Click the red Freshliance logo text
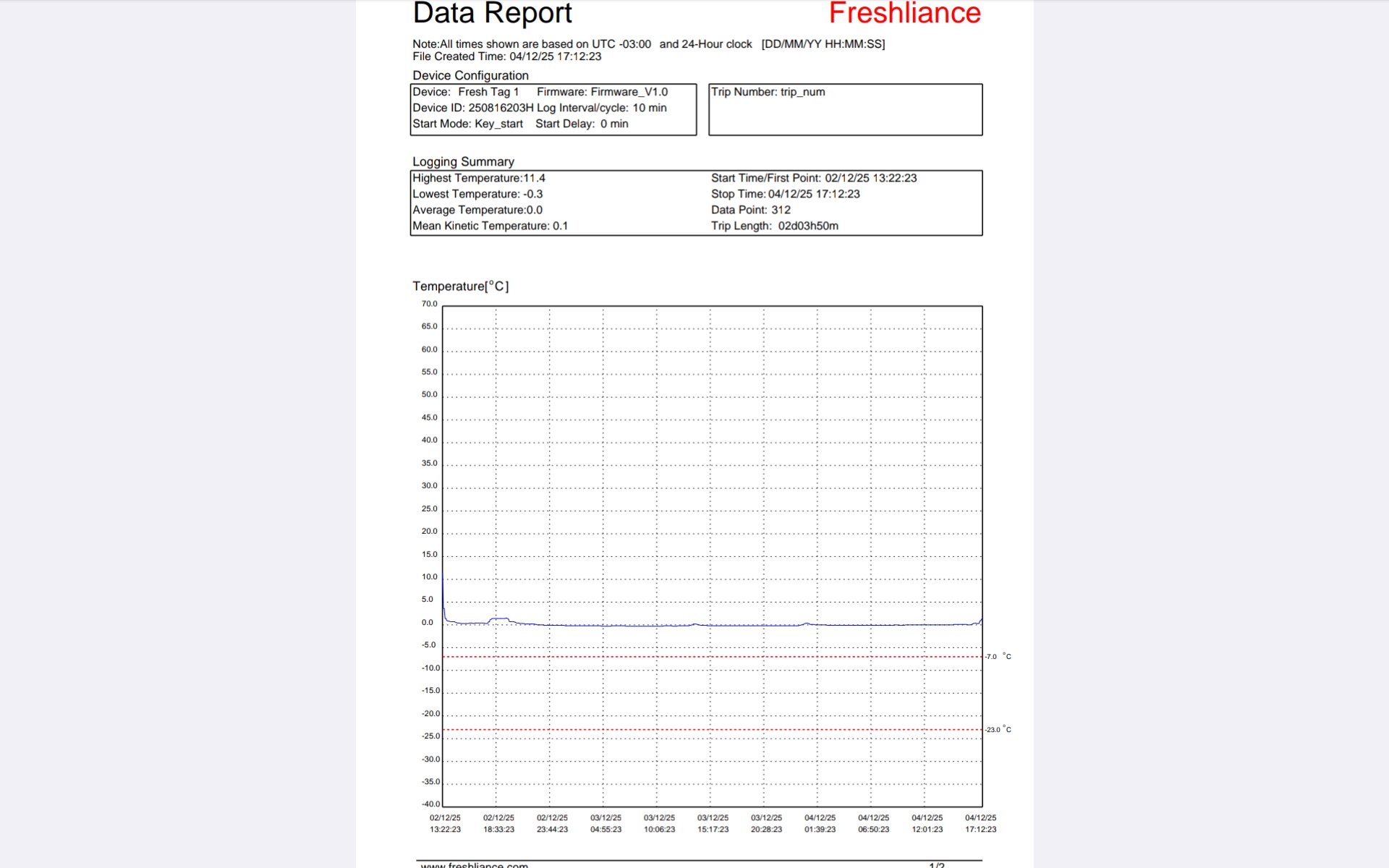The width and height of the screenshot is (1389, 868). (904, 13)
